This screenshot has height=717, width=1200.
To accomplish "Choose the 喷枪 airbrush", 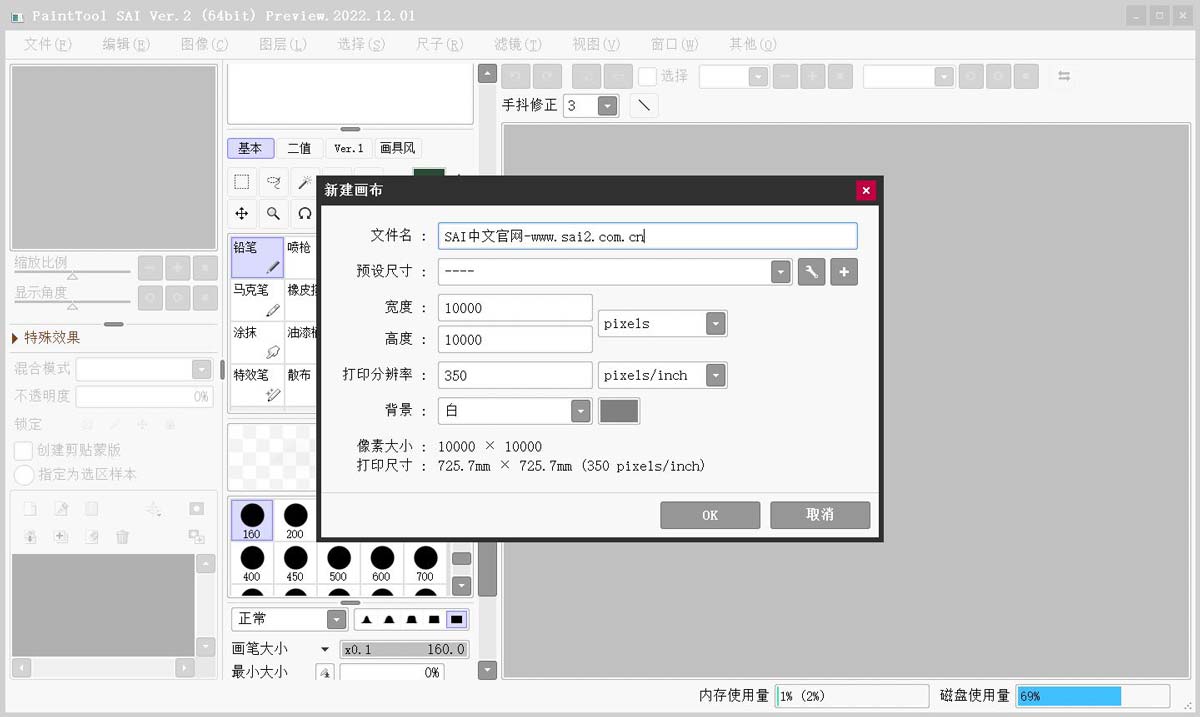I will (x=301, y=257).
